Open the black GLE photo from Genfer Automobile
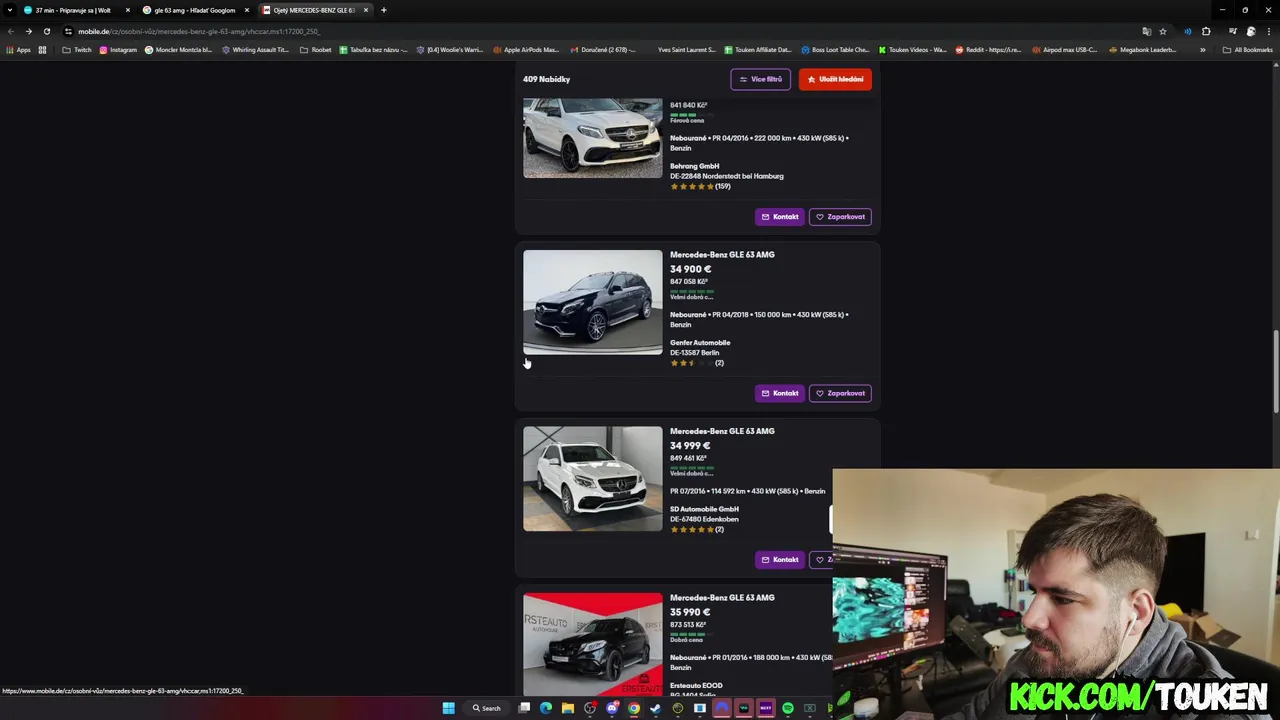Screen dimensions: 1280x720 (x=592, y=302)
